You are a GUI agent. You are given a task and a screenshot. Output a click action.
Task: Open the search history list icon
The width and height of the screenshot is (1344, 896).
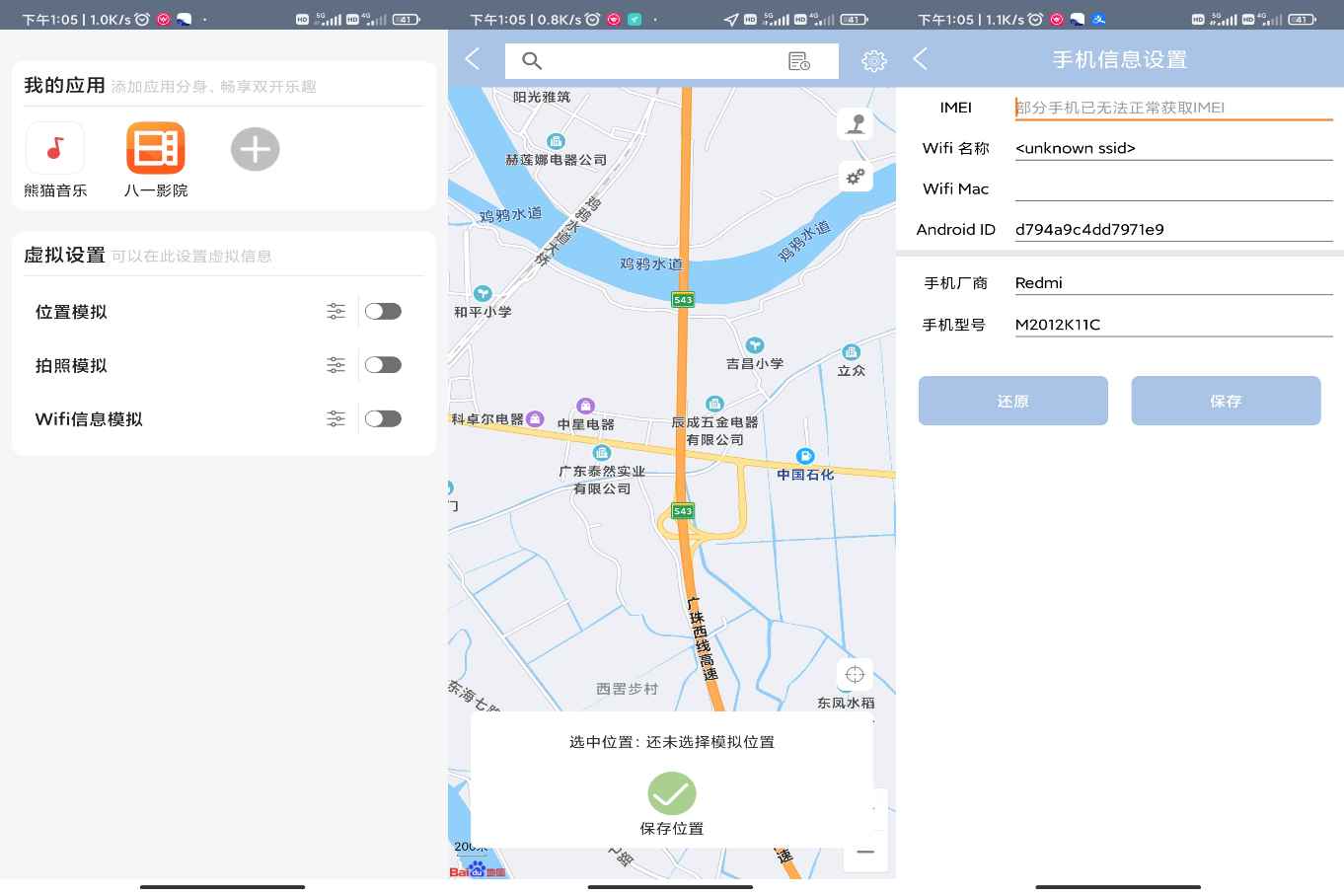799,61
